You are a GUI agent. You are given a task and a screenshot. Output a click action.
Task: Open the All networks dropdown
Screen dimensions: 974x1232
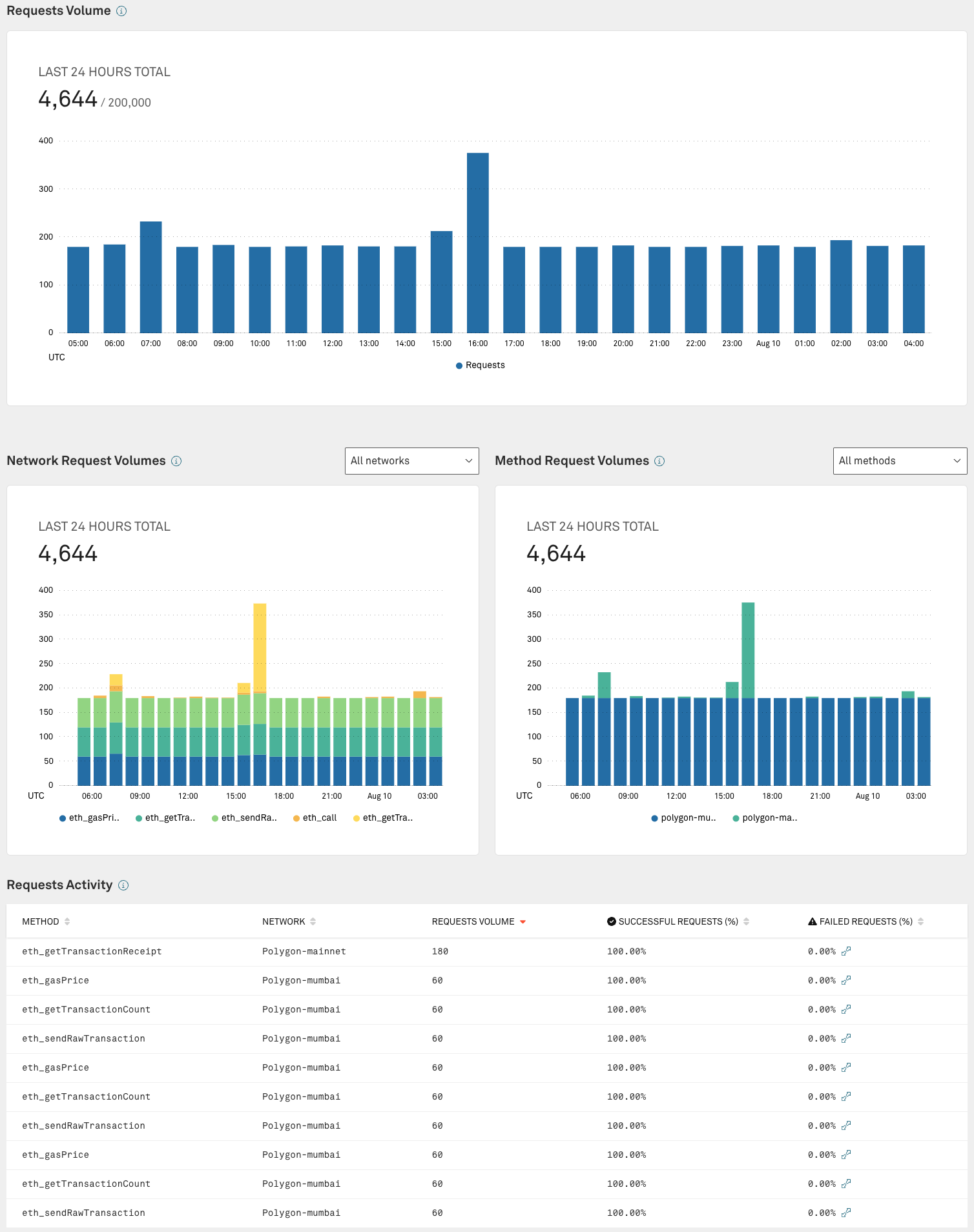point(412,461)
